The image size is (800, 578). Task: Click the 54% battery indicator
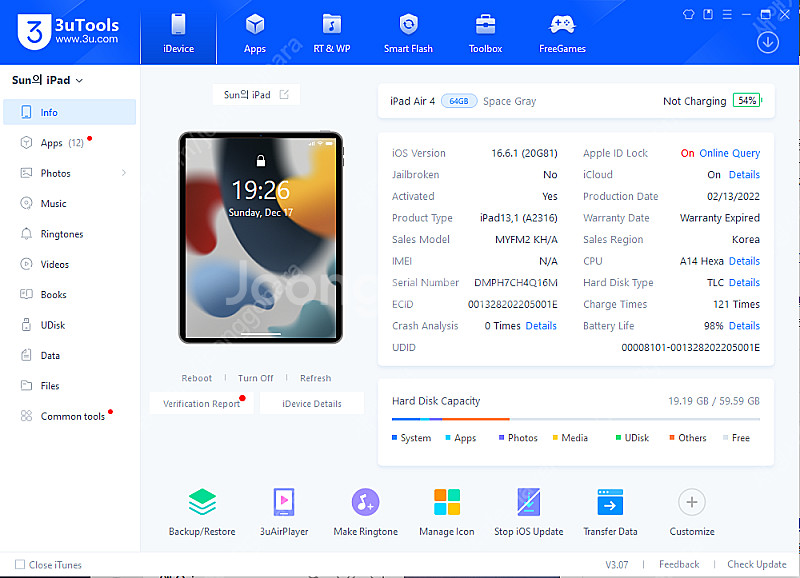point(747,100)
